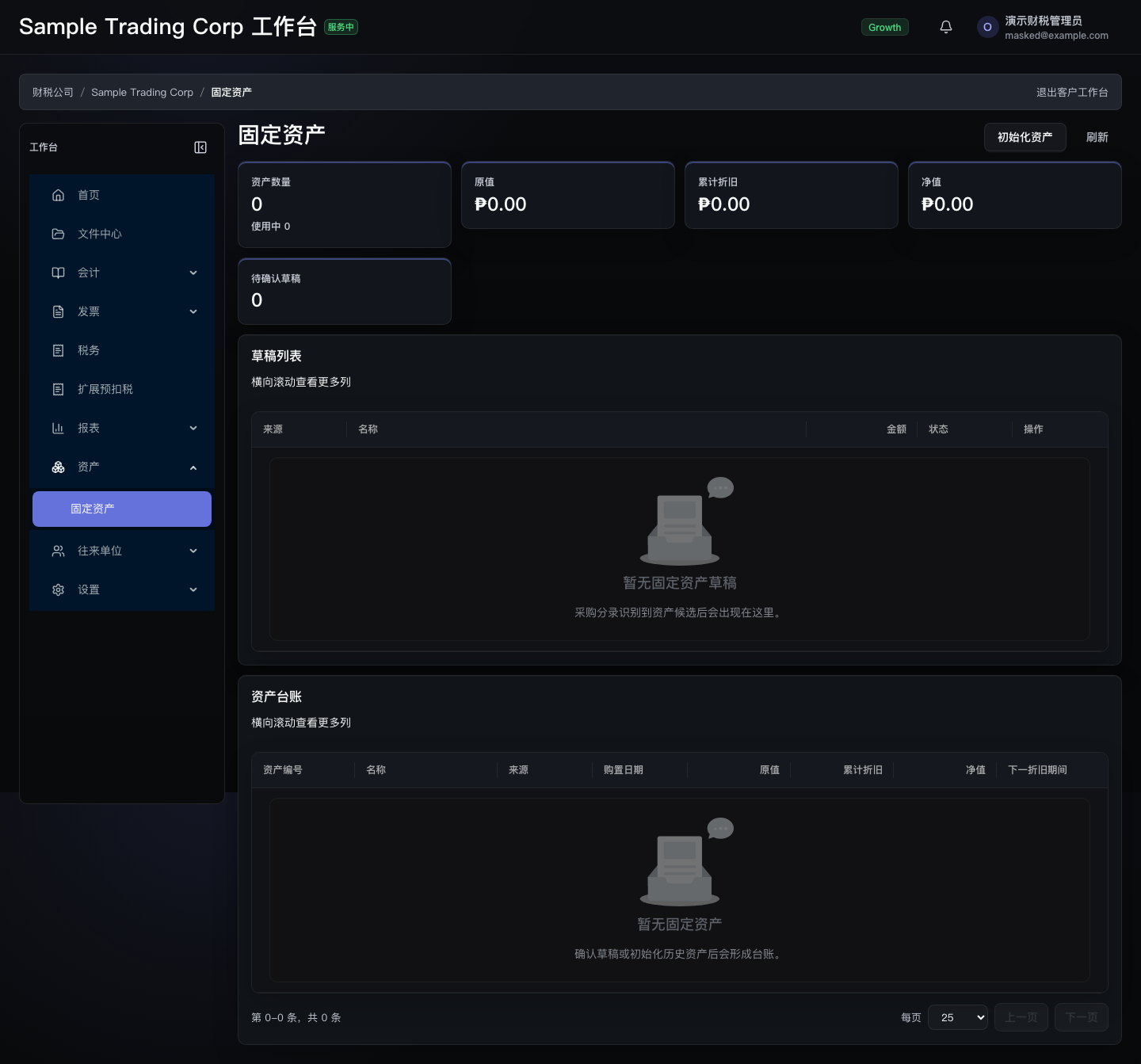Click the gear icon beside 设置
Screen dimensions: 1141x1064
58,589
